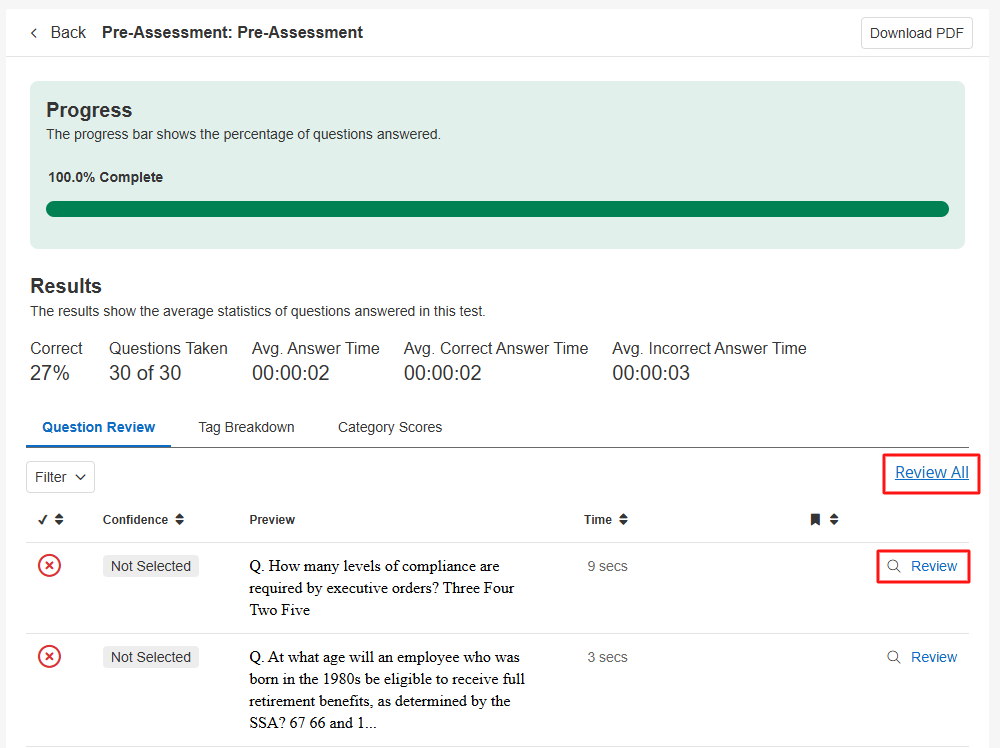Click the magnifier icon on second question row
This screenshot has height=748, width=1000.
pyautogui.click(x=894, y=657)
